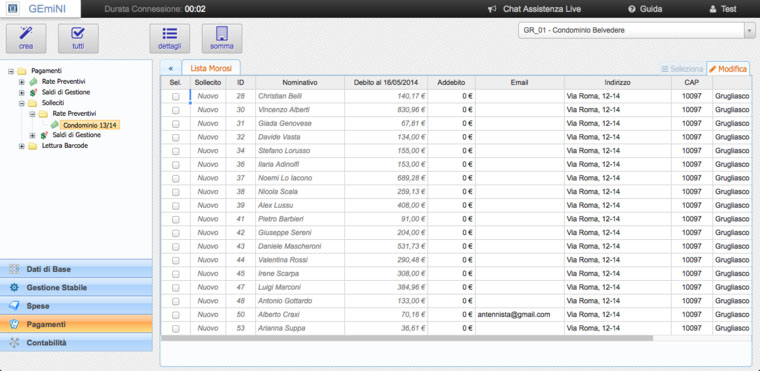Click the crea magic wand button
760x371 pixels.
tap(26, 38)
